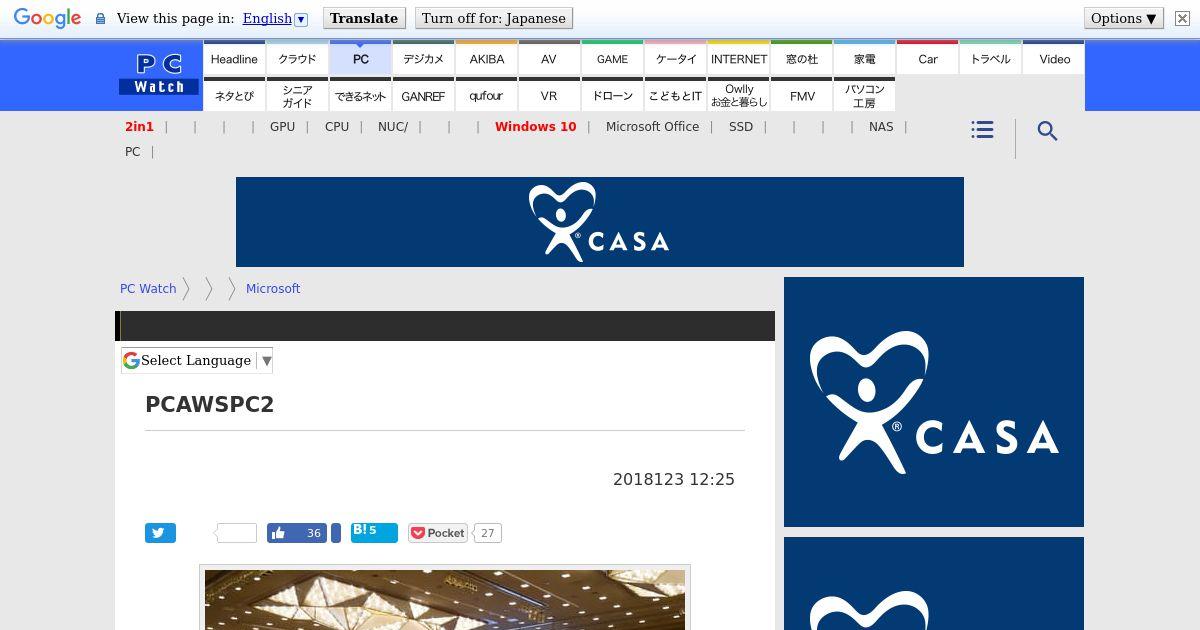Open the Car tab

(927, 59)
